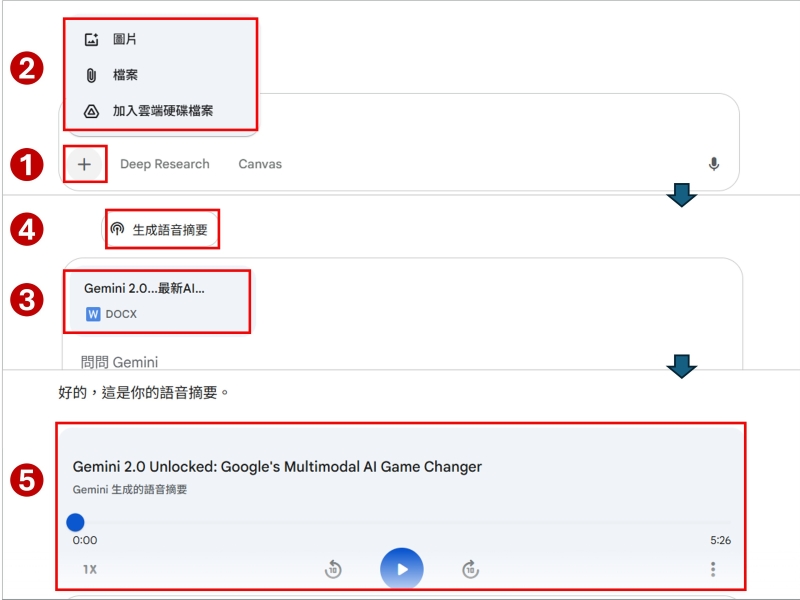Click the text 好的，這是你的語音摘要。
The height and width of the screenshot is (600, 800).
144,392
